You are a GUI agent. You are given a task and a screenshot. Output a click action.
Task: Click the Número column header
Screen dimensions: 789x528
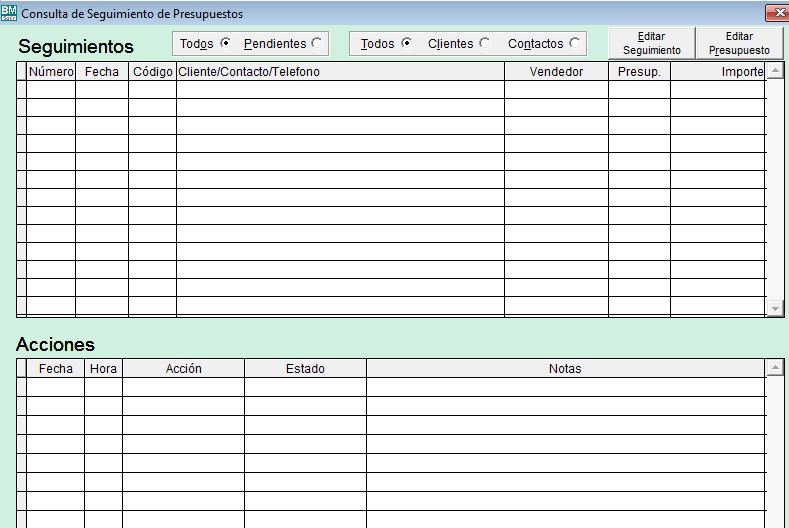51,72
